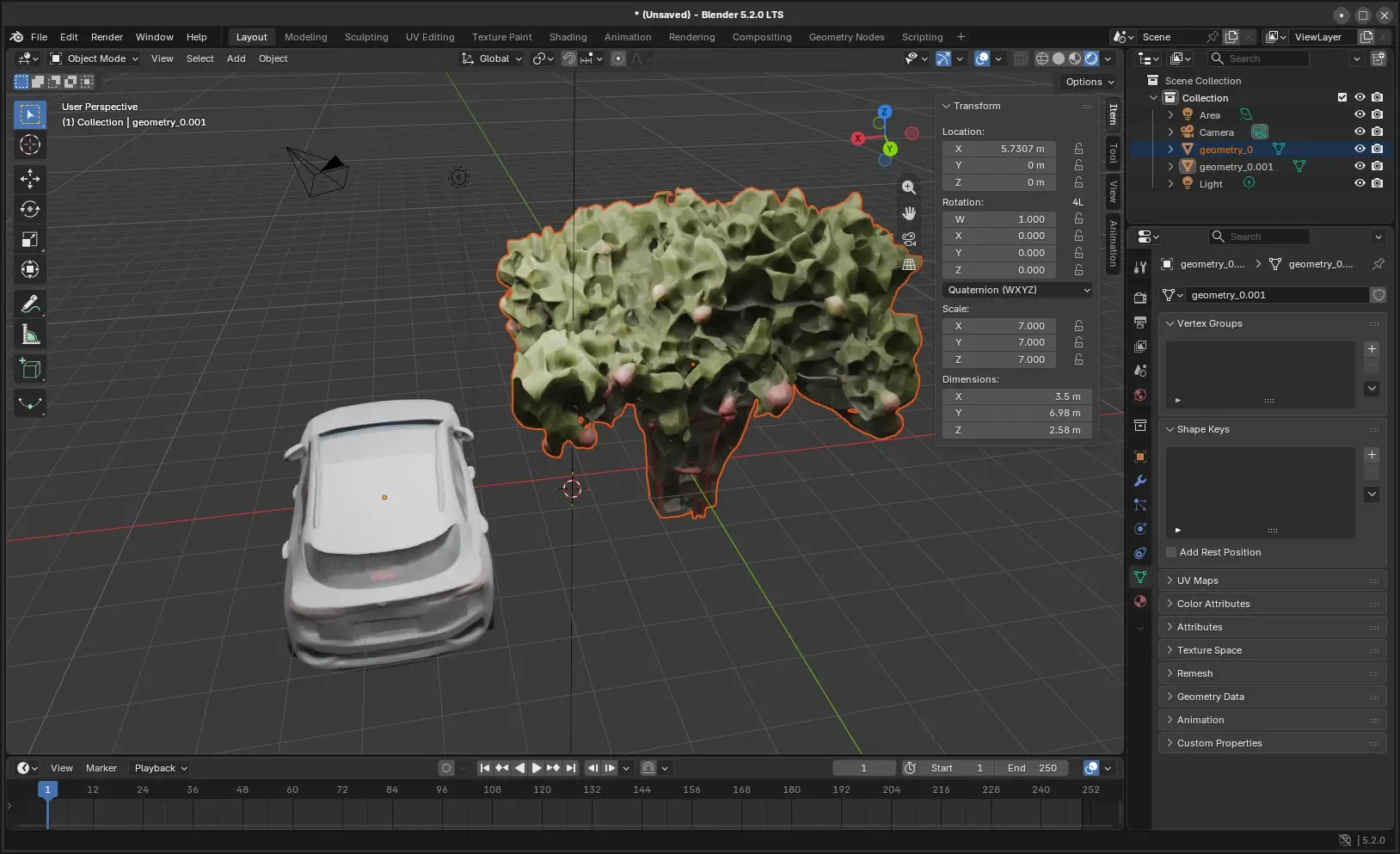Open the Render menu
The image size is (1400, 854).
click(x=107, y=37)
